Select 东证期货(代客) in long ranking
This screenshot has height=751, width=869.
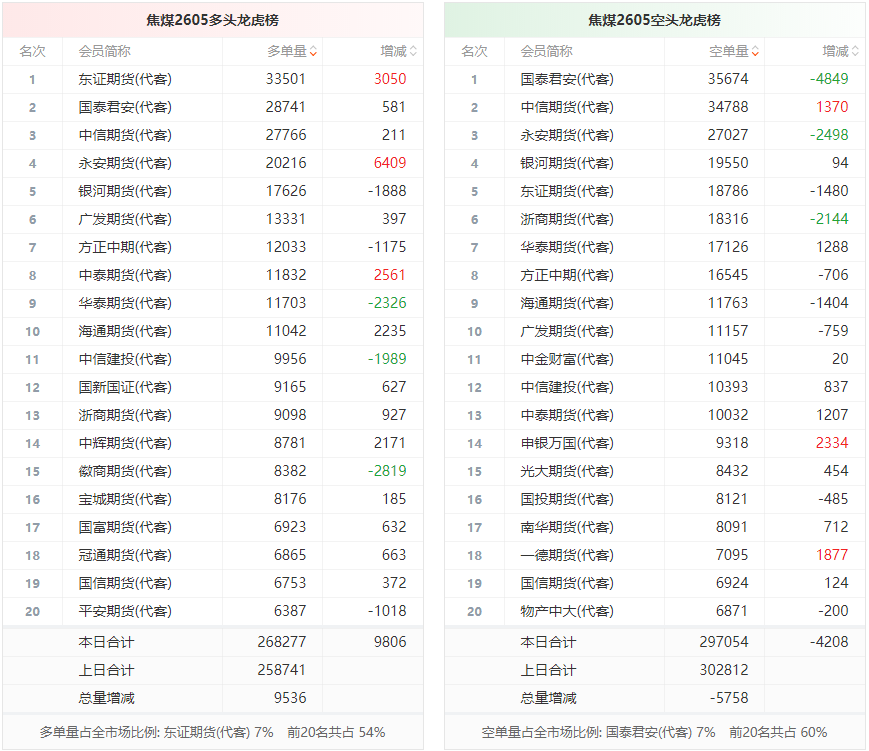point(125,79)
